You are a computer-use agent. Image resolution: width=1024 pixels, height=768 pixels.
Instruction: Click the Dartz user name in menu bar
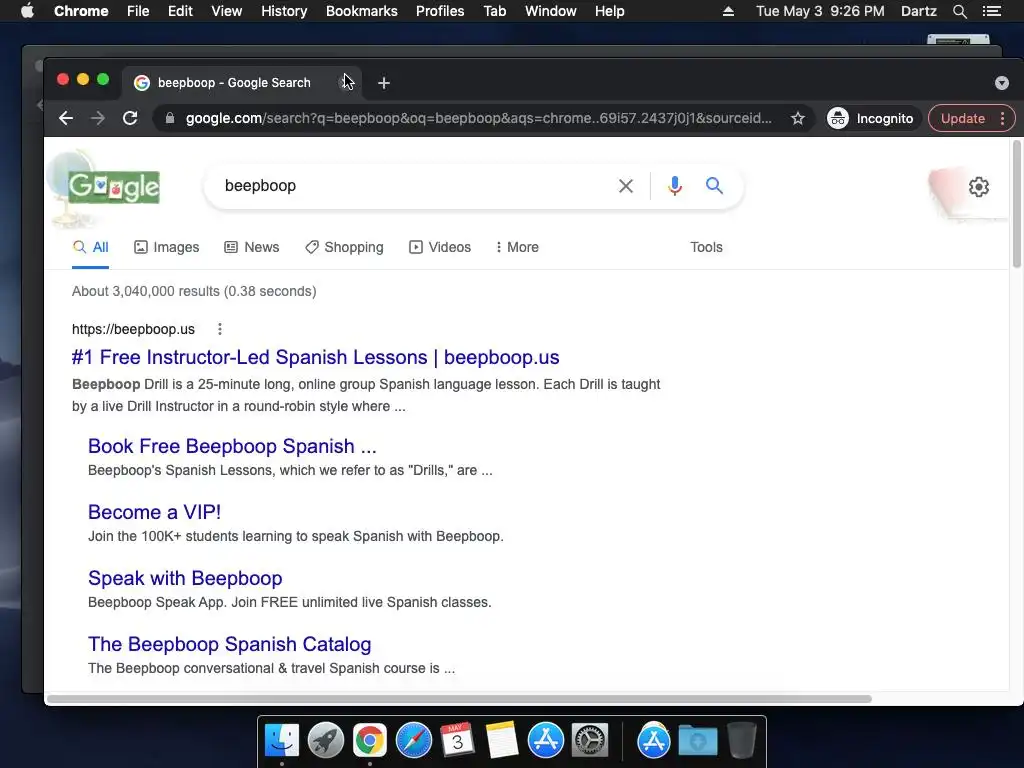click(x=918, y=11)
